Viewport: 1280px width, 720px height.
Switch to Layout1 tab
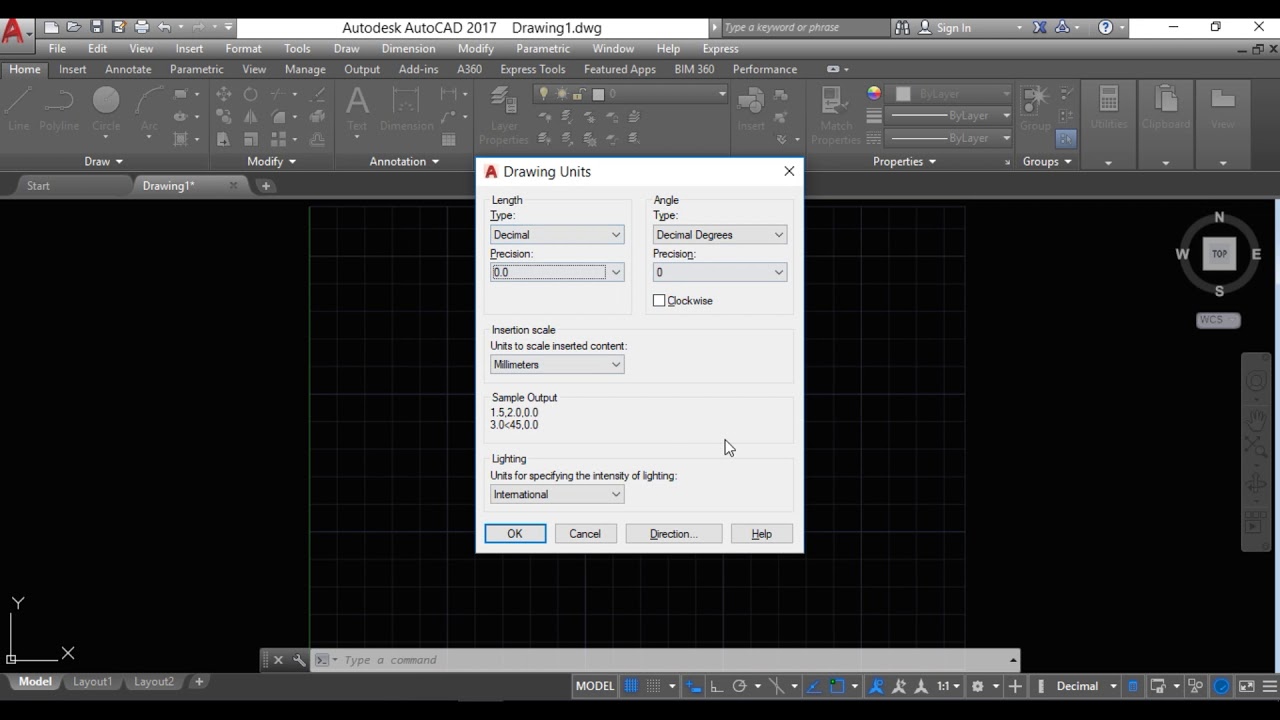92,681
